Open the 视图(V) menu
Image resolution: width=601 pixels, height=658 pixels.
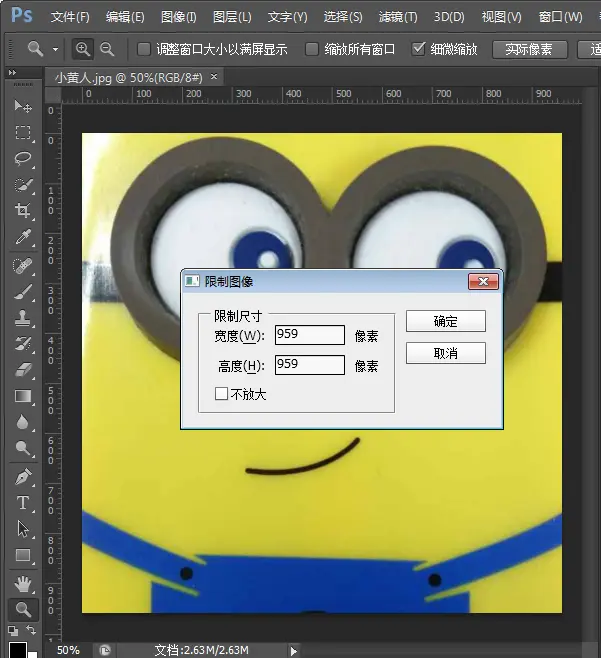502,17
